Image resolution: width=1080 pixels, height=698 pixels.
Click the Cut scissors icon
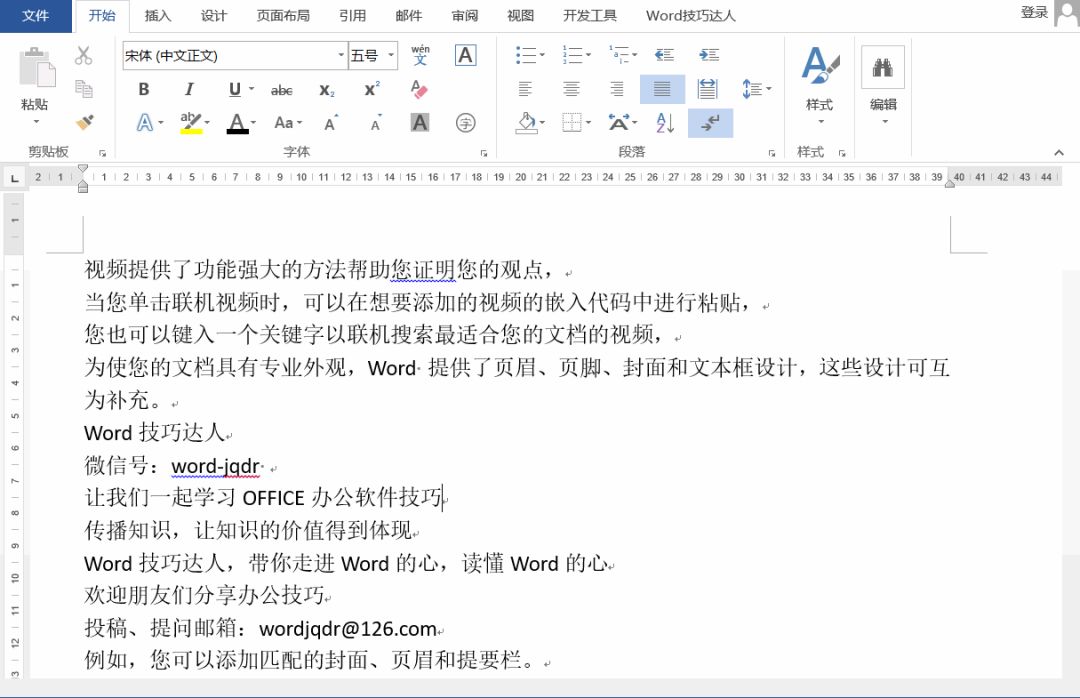pos(83,55)
